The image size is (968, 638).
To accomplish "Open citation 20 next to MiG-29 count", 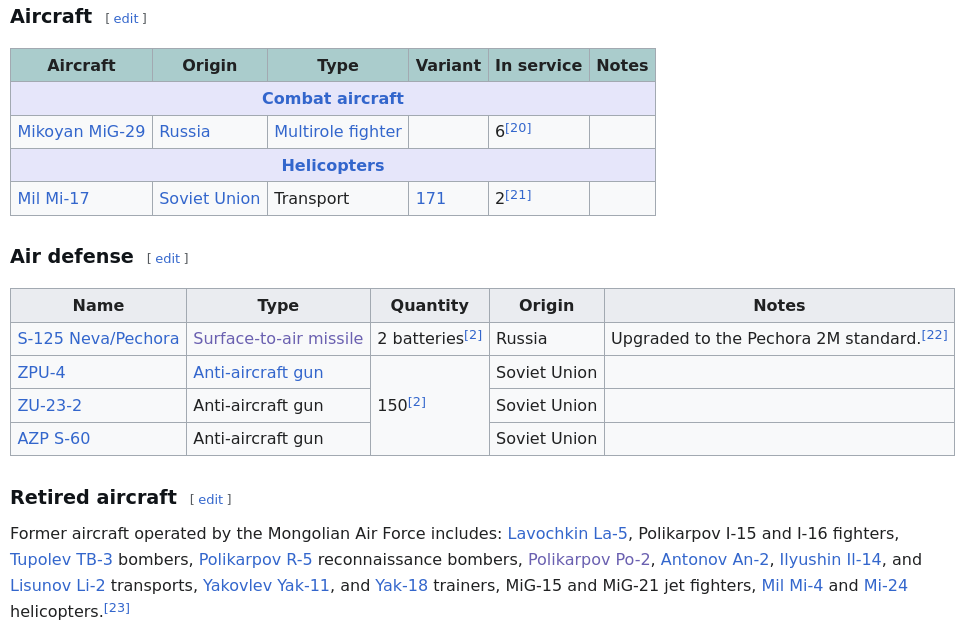I will 519,128.
